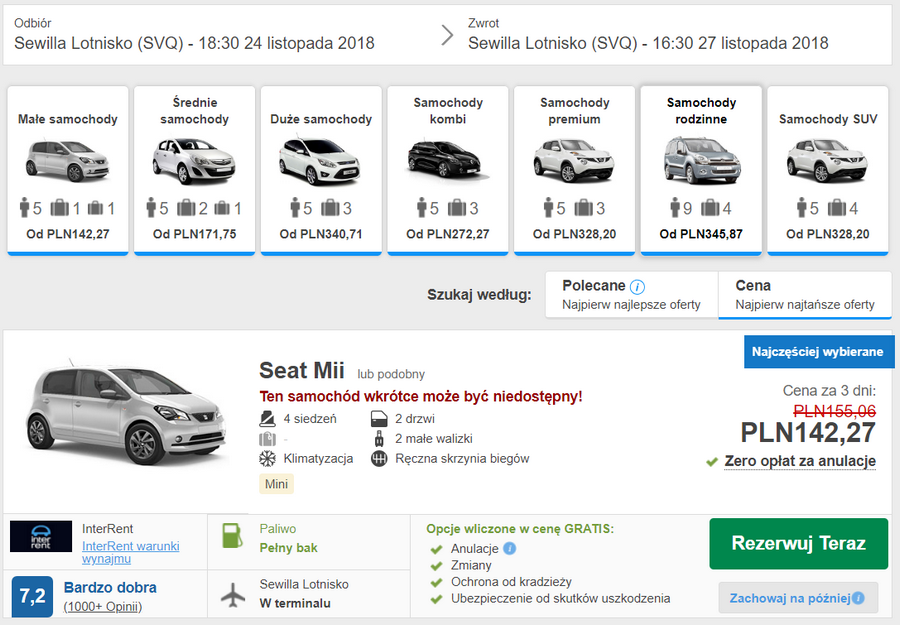
Task: Select the Małe samochody category
Action: click(x=68, y=170)
